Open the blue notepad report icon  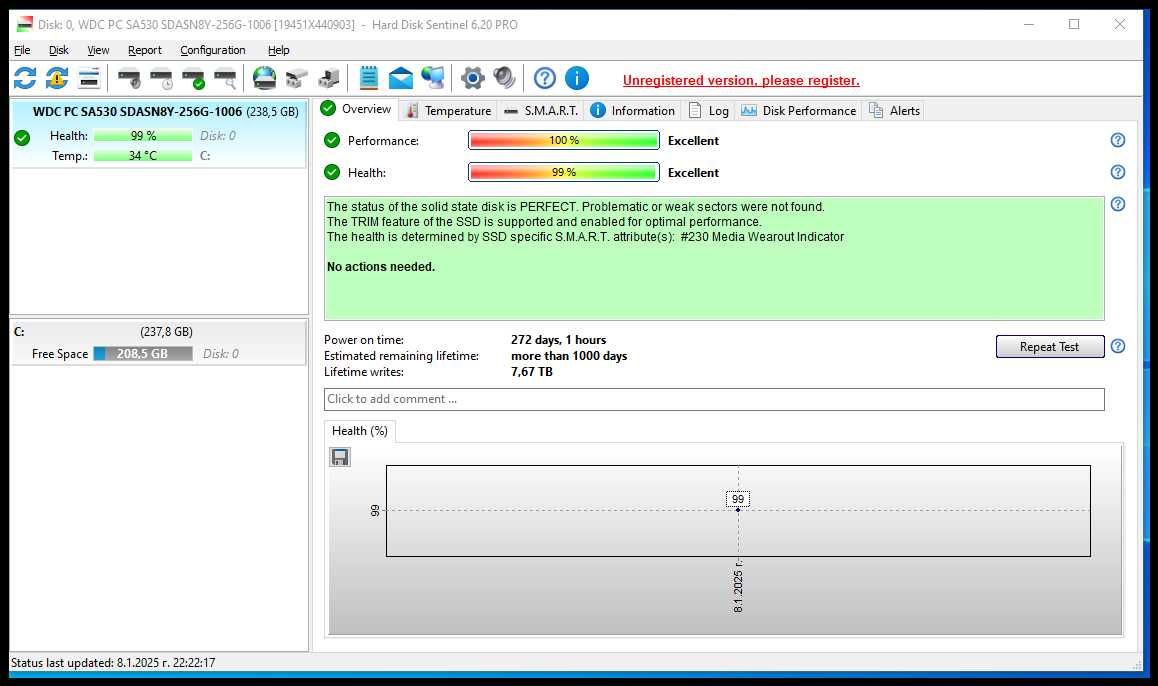coord(369,78)
